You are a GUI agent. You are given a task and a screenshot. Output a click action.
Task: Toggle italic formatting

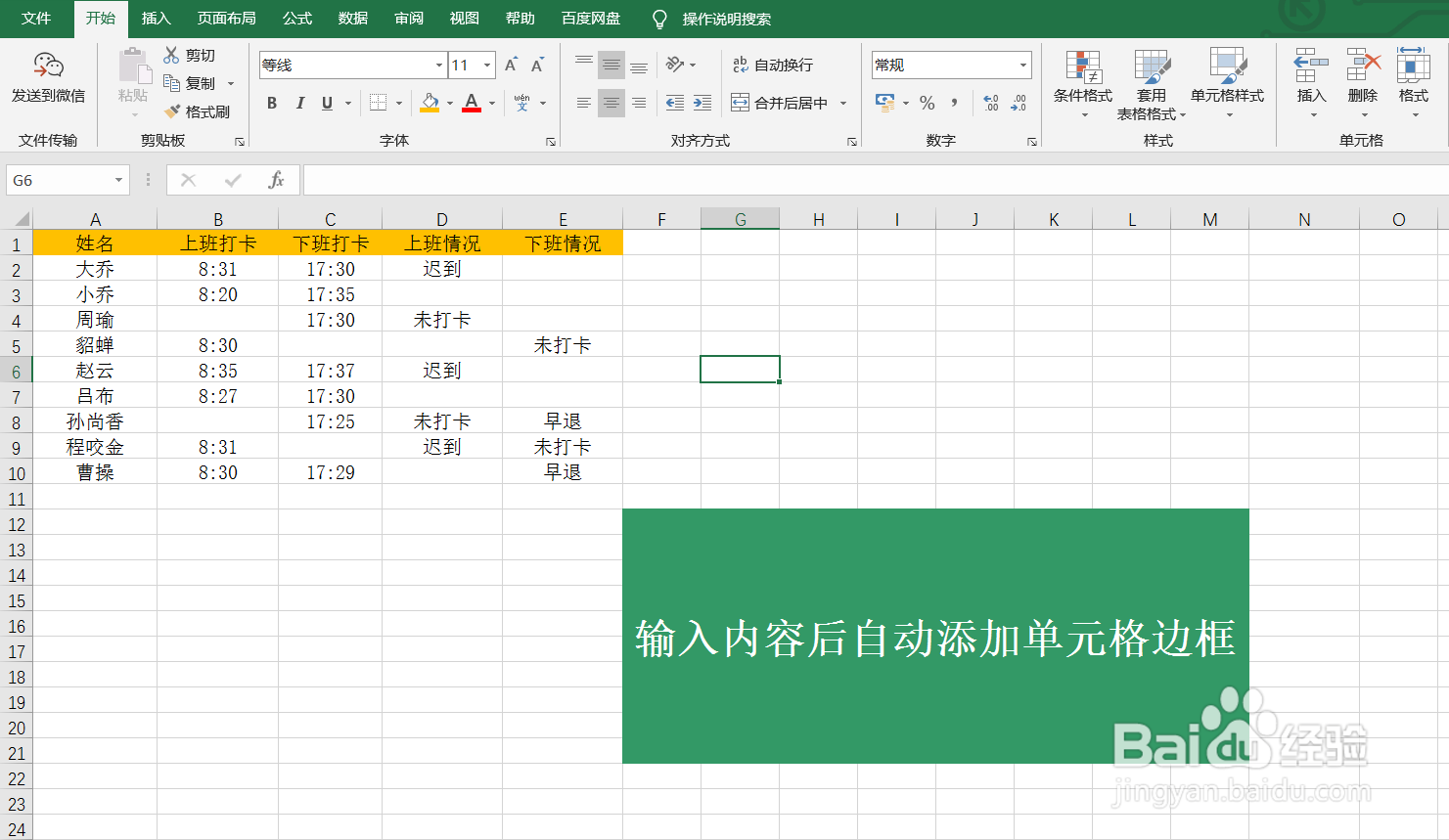pyautogui.click(x=299, y=103)
